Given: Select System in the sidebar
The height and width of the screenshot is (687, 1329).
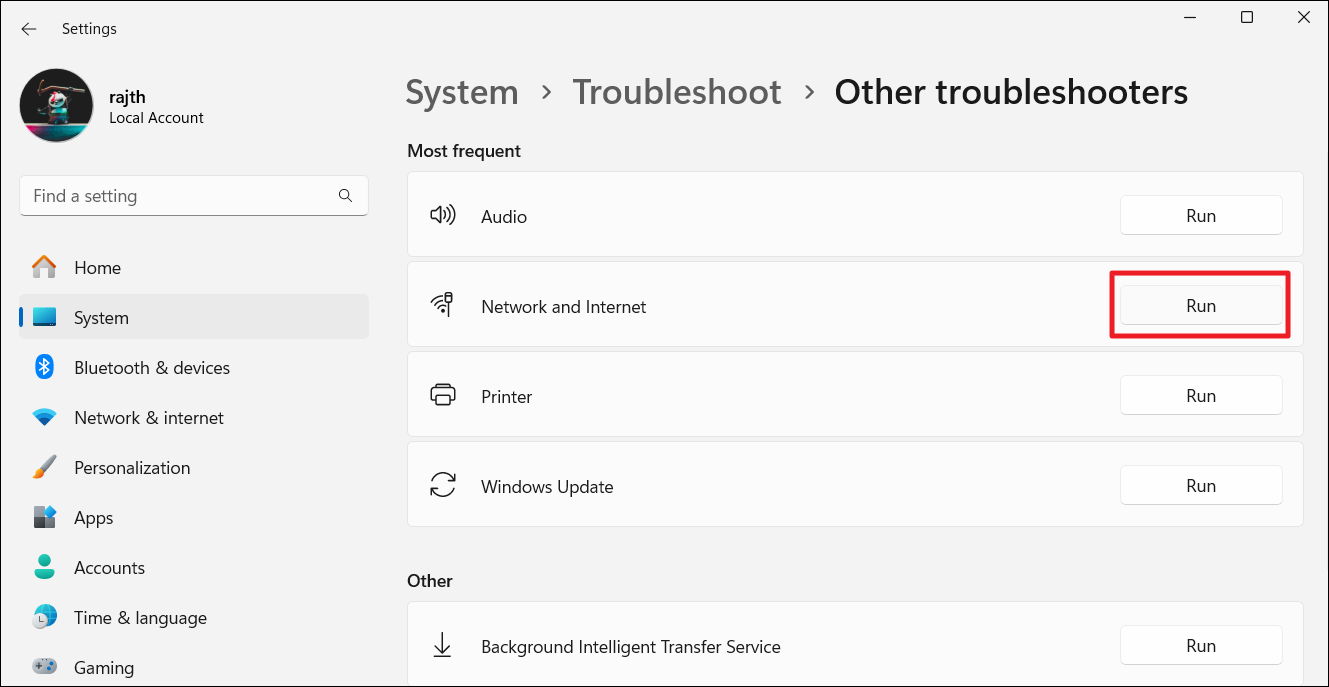Looking at the screenshot, I should pyautogui.click(x=101, y=318).
